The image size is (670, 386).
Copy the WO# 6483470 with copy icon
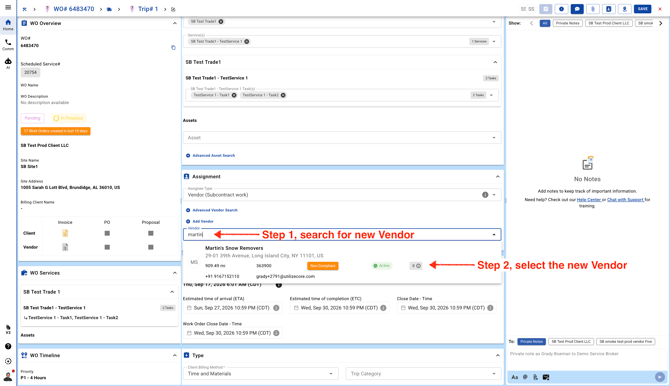click(x=173, y=47)
